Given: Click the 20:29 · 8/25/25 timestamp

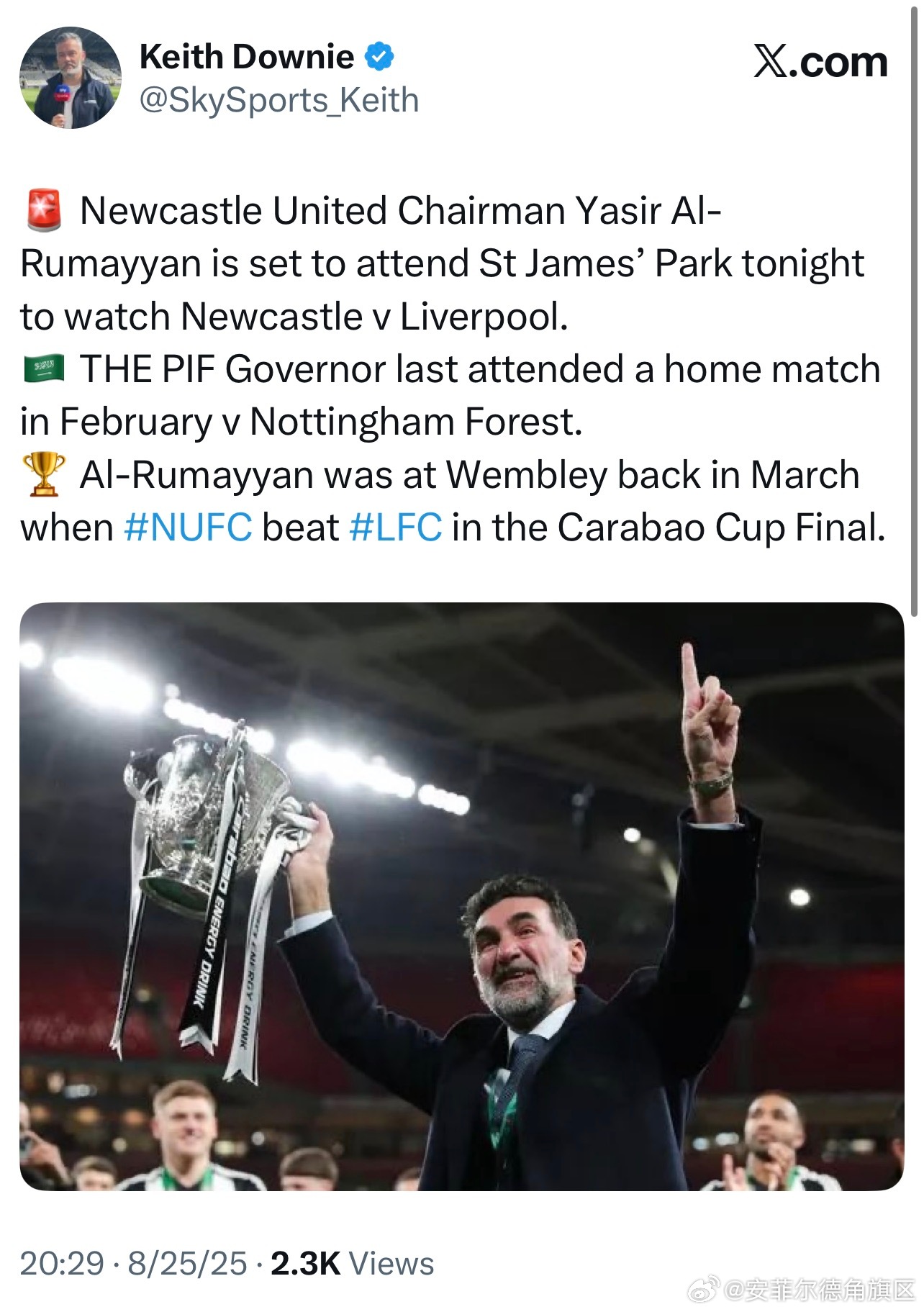Looking at the screenshot, I should (133, 1264).
